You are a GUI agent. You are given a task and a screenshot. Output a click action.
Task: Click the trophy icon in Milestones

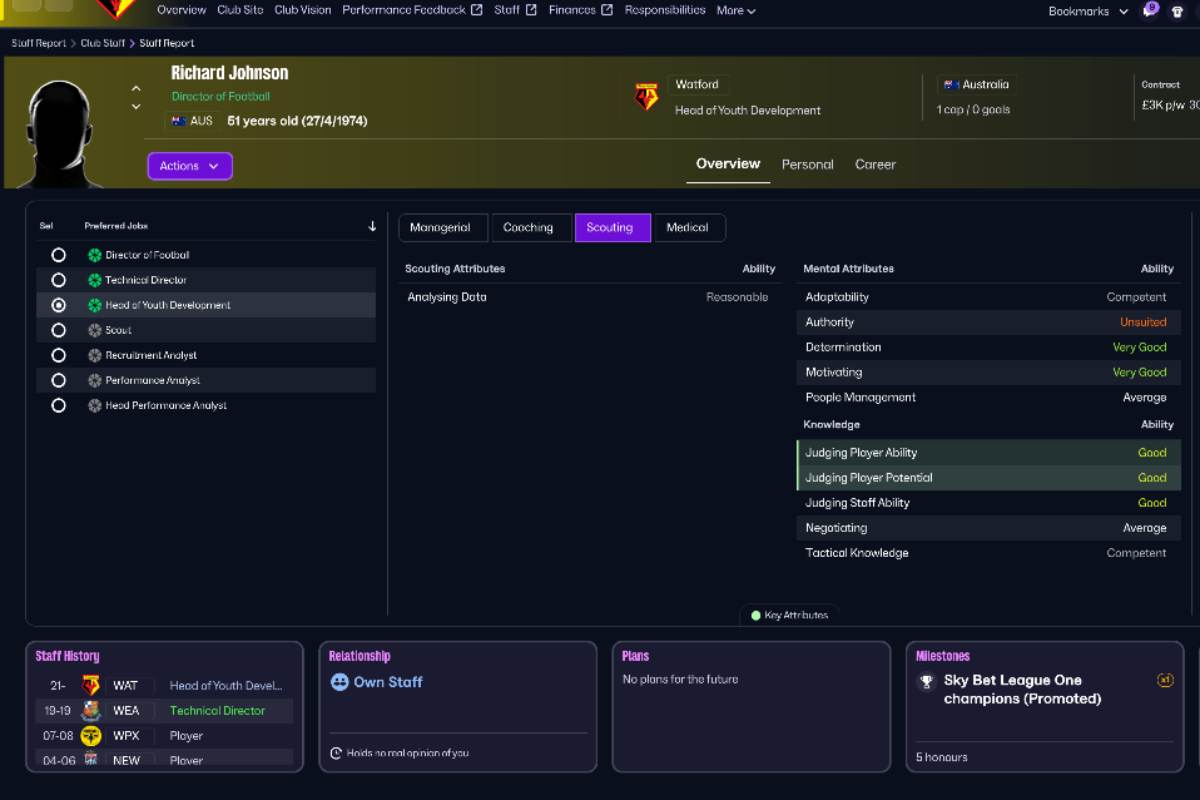point(926,682)
